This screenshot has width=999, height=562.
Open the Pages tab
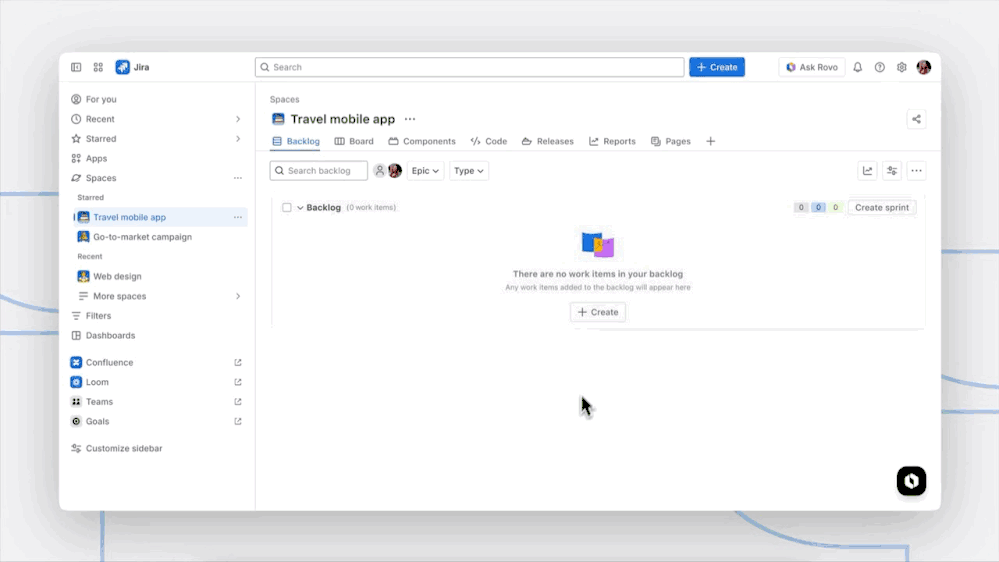coord(671,141)
